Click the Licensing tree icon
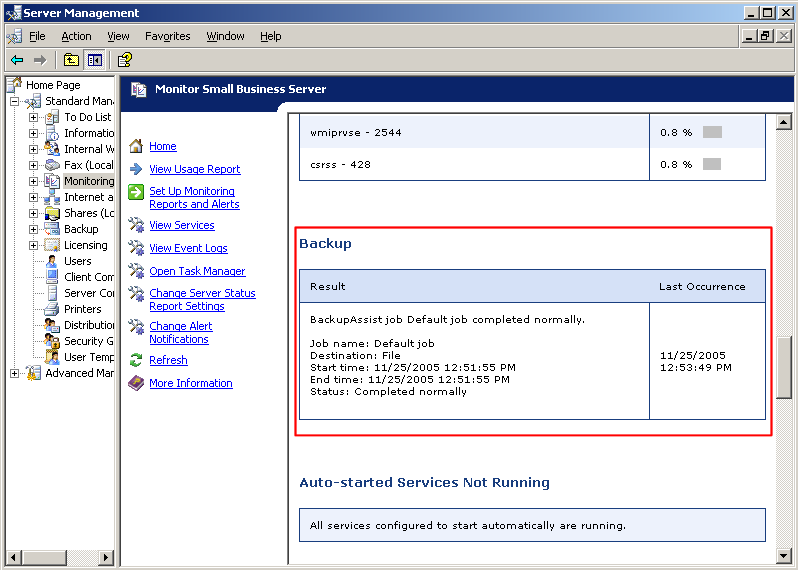 tap(52, 245)
